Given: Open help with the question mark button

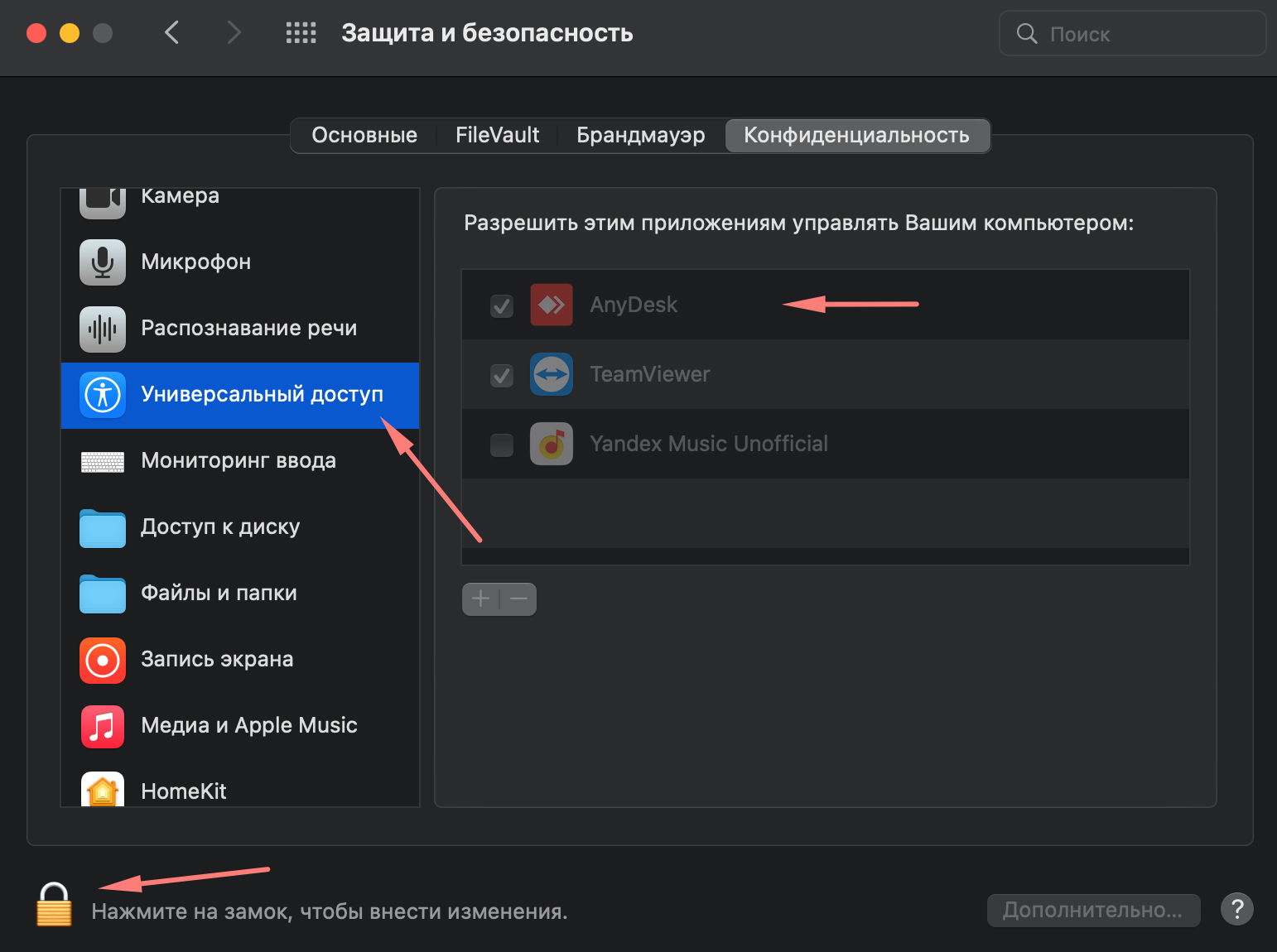Looking at the screenshot, I should point(1237,909).
